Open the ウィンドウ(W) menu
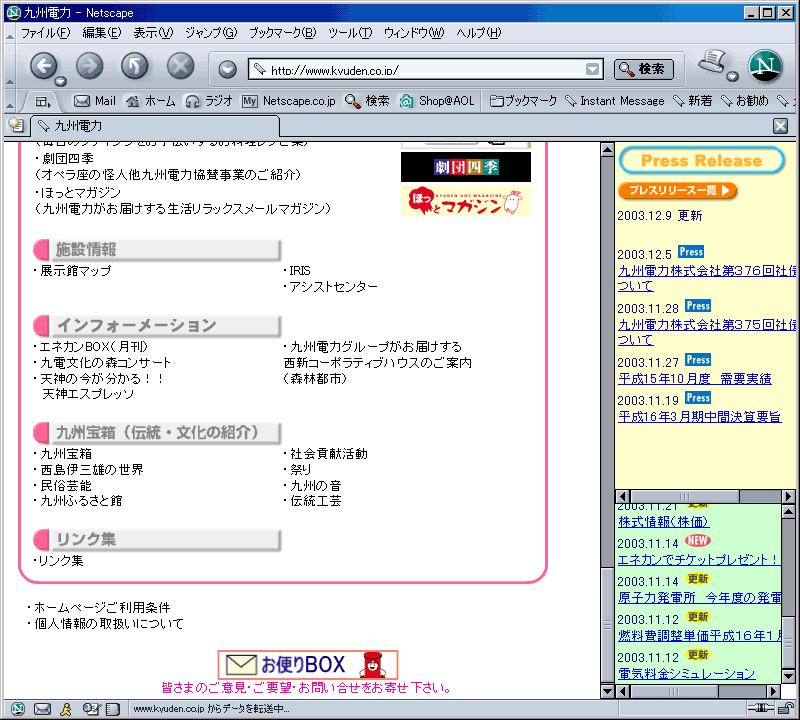 (x=414, y=33)
